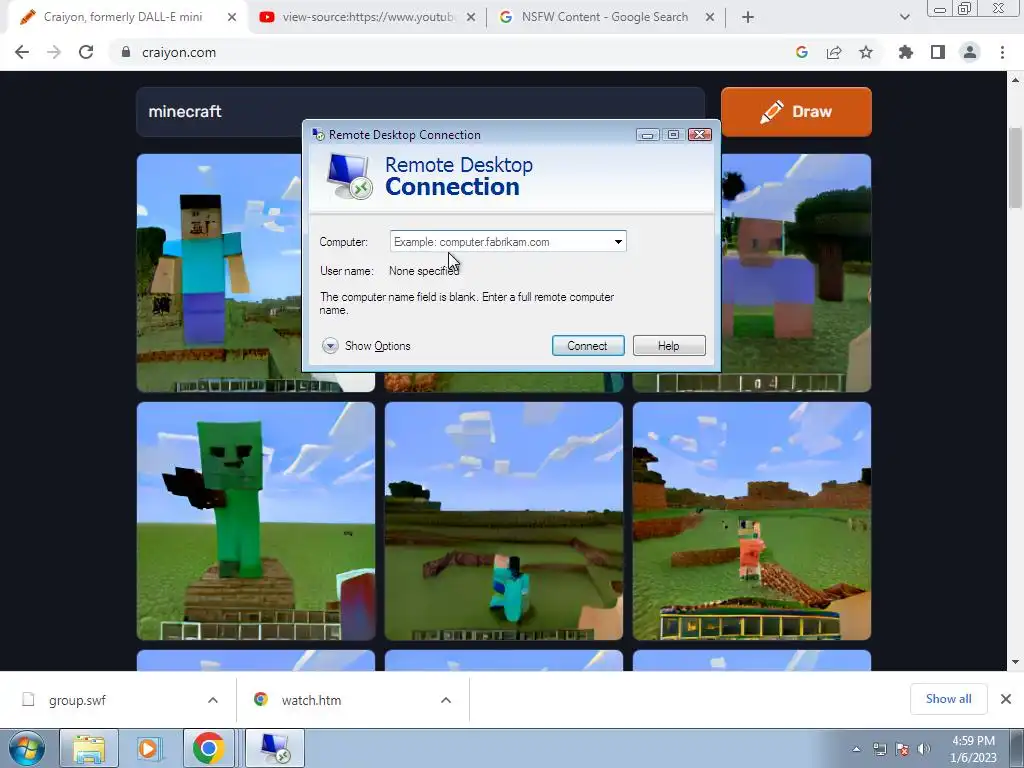Open the Steve character image top left
This screenshot has width=1024, height=768.
[219, 273]
